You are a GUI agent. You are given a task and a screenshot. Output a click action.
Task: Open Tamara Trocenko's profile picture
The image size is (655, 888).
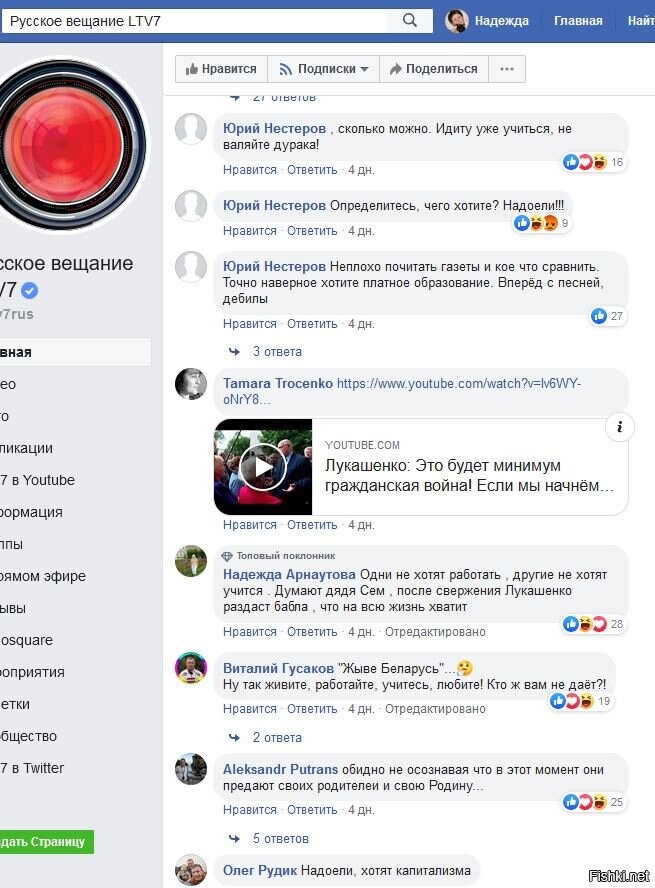click(x=191, y=384)
